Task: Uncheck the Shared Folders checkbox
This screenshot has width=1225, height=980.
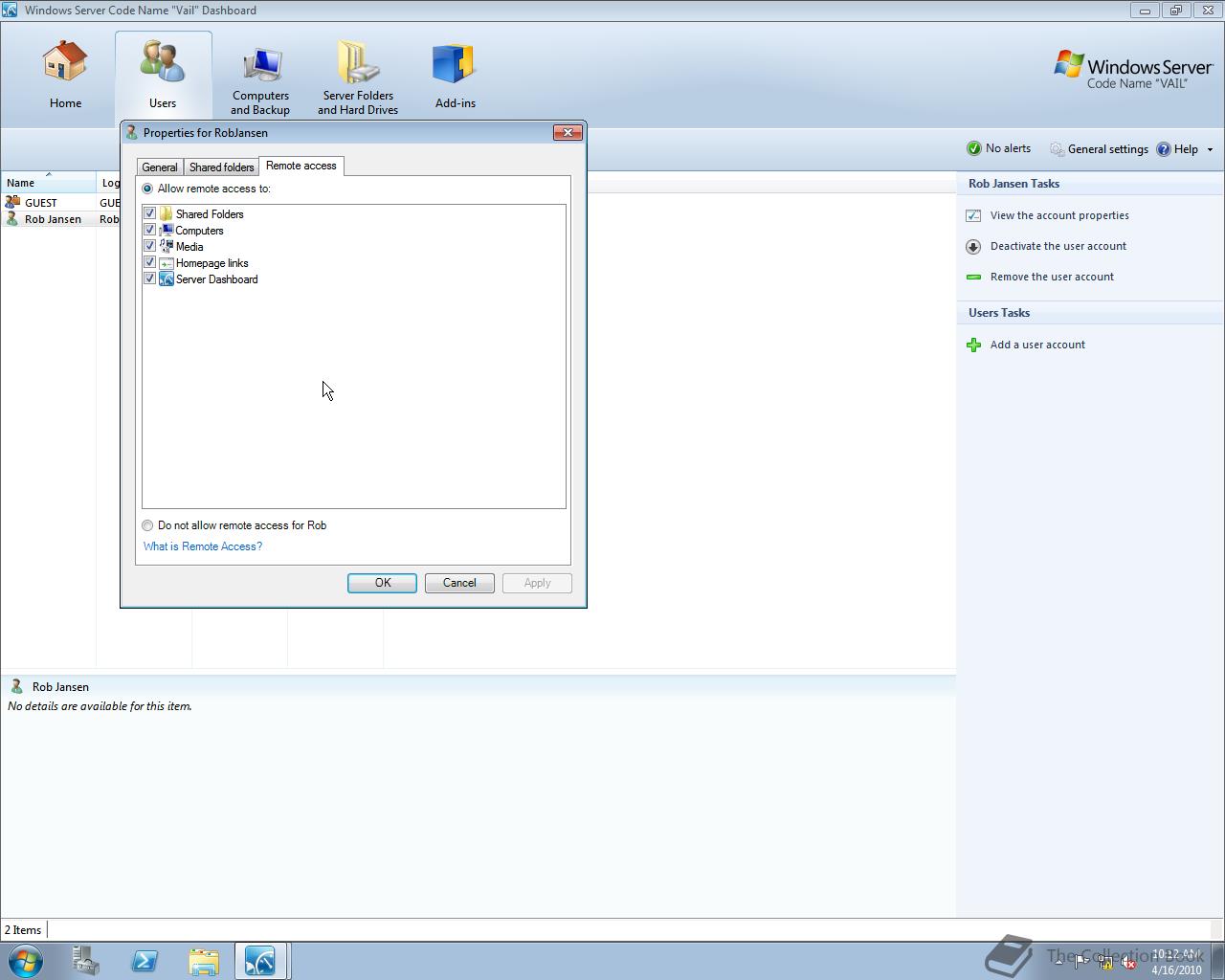Action: point(149,213)
